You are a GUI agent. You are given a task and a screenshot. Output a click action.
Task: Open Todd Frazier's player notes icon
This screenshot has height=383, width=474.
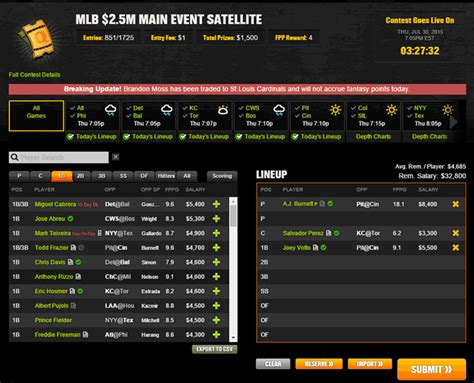pos(73,248)
